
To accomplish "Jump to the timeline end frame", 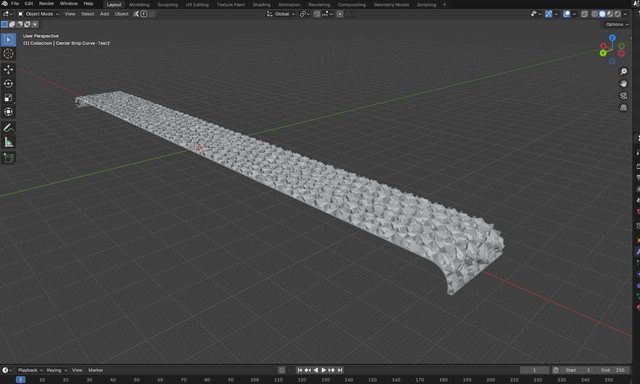I will click(x=340, y=370).
